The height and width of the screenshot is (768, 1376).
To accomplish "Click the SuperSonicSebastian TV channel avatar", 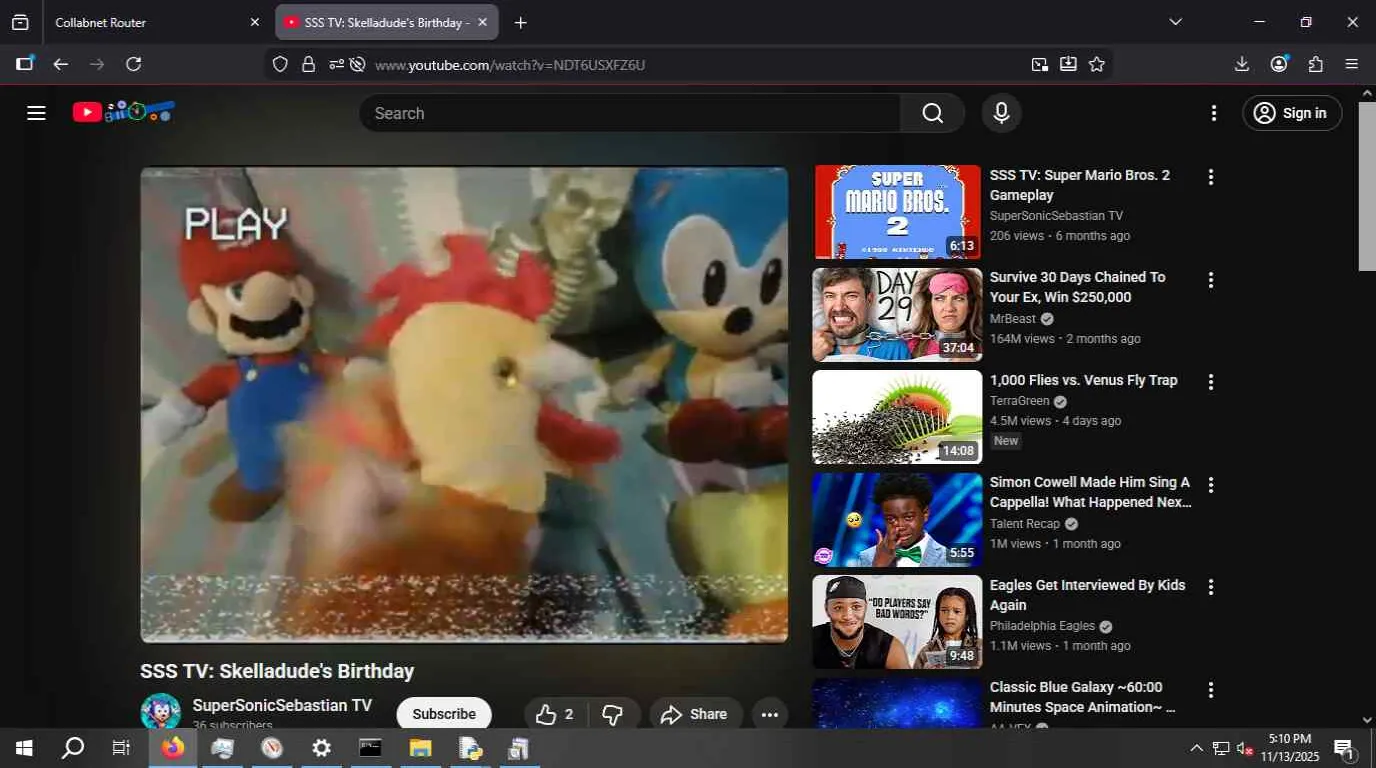I will pyautogui.click(x=160, y=711).
